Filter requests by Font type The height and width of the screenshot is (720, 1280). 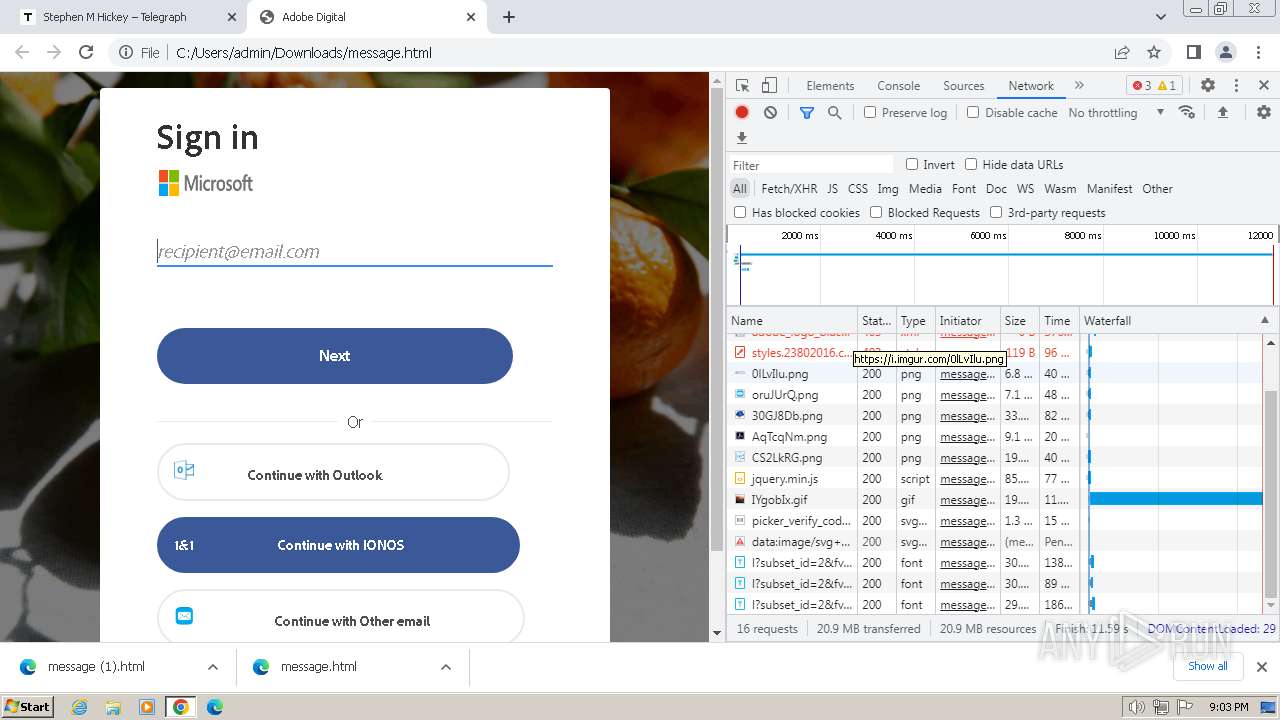click(964, 188)
